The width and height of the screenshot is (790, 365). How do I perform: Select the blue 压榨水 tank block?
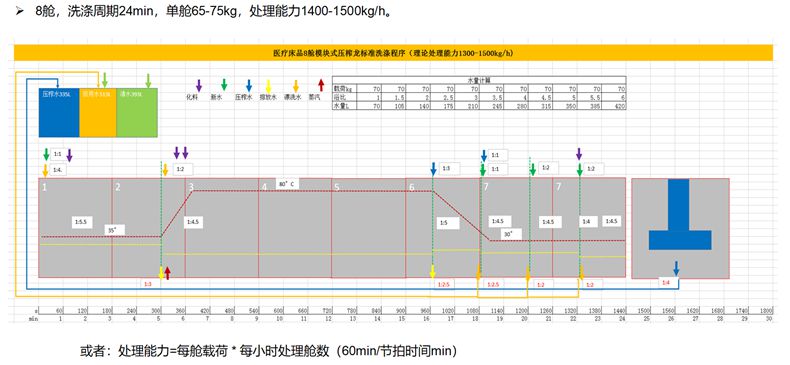(59, 112)
